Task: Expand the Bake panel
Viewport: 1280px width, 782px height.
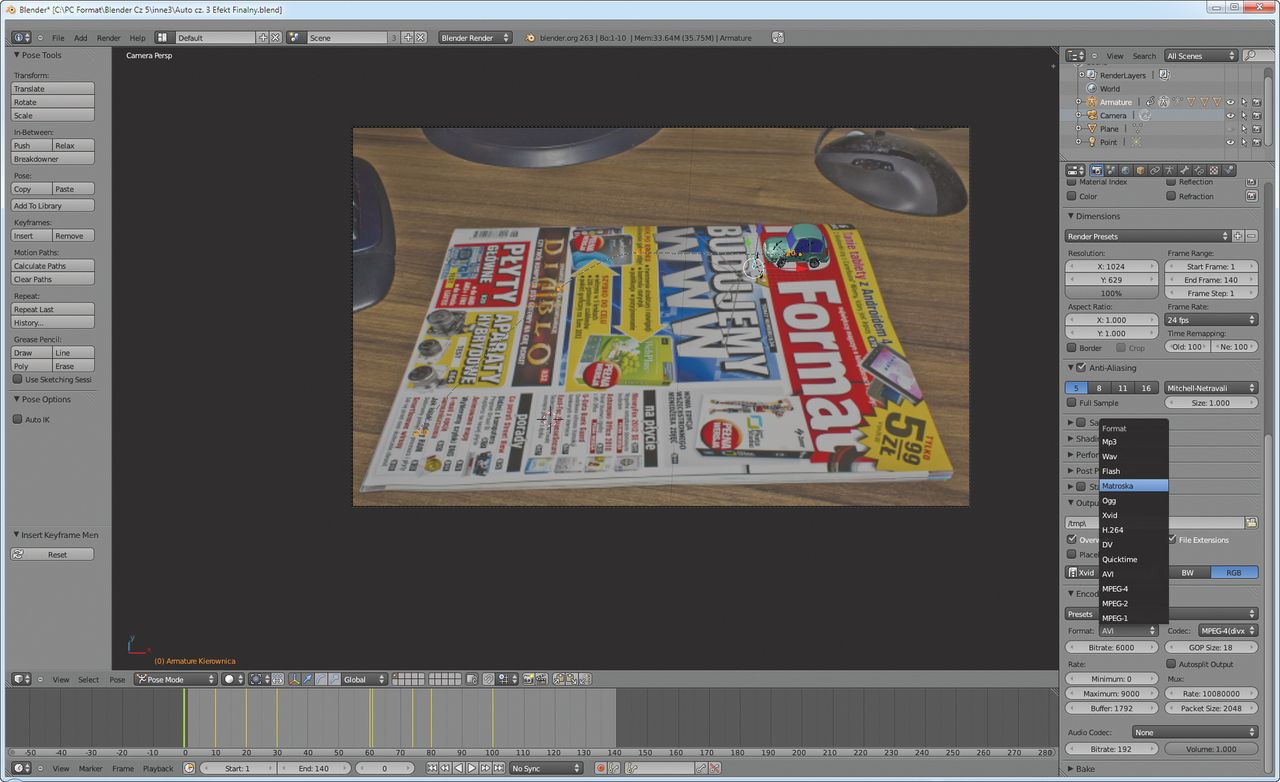Action: [1071, 769]
